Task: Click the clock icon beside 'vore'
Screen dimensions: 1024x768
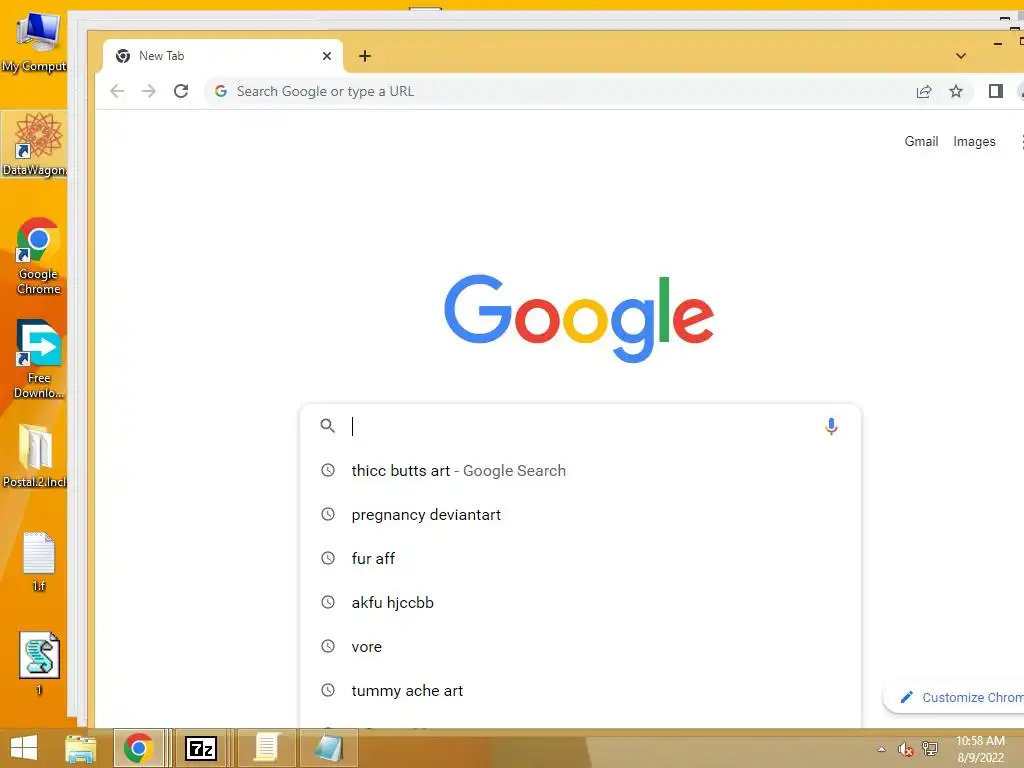Action: coord(328,647)
